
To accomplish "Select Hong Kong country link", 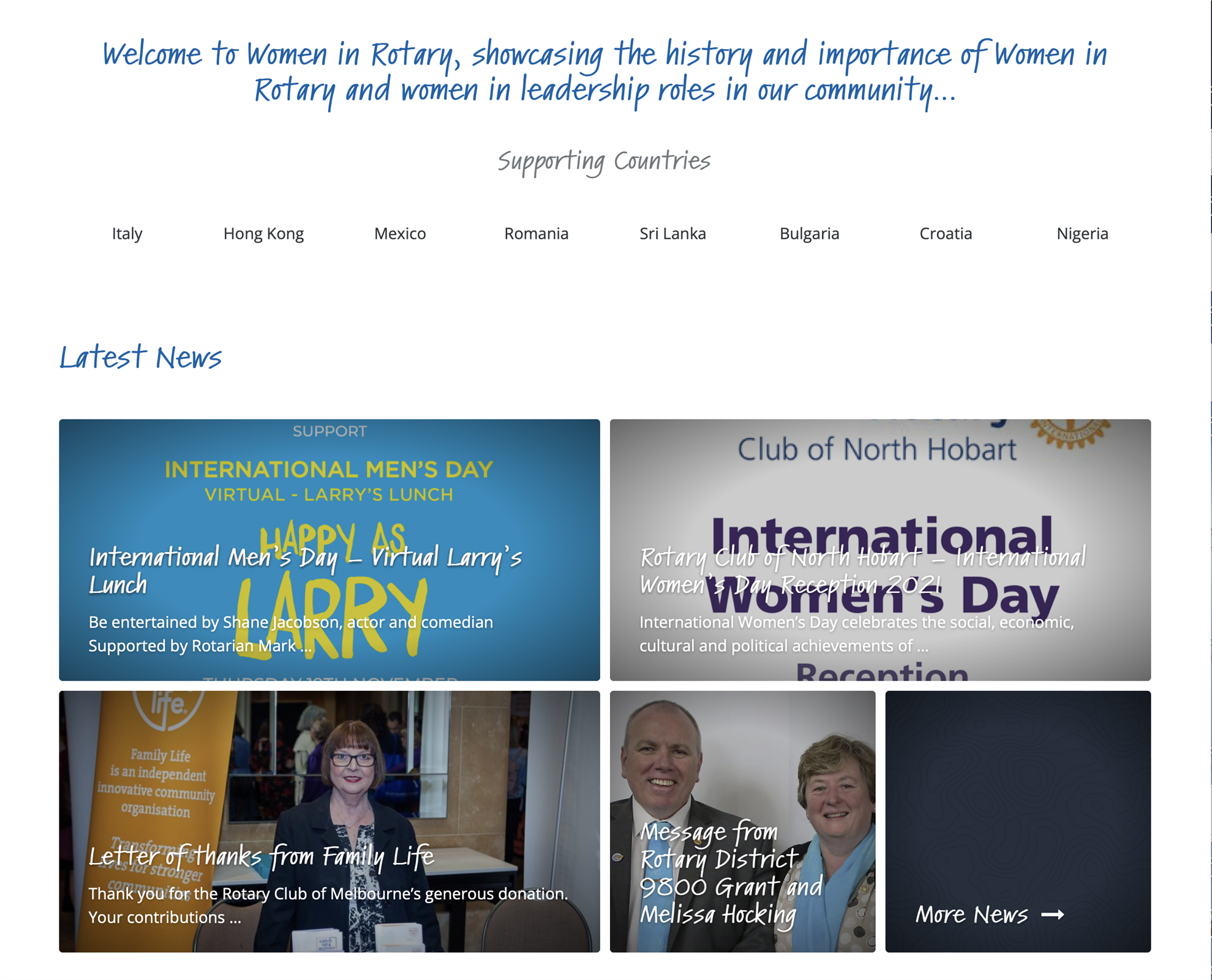I will click(x=263, y=233).
